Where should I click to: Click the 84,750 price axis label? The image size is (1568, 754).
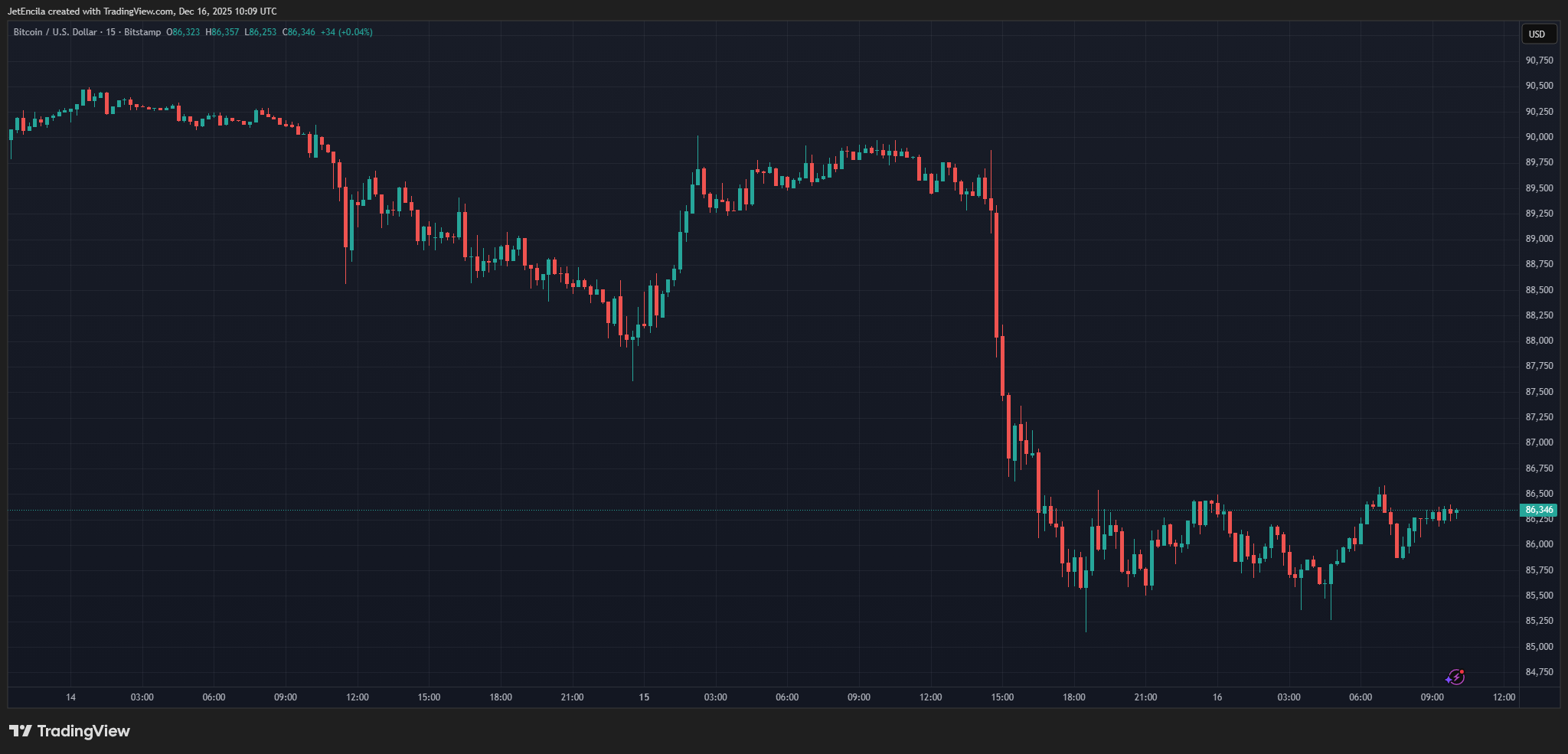(1539, 672)
